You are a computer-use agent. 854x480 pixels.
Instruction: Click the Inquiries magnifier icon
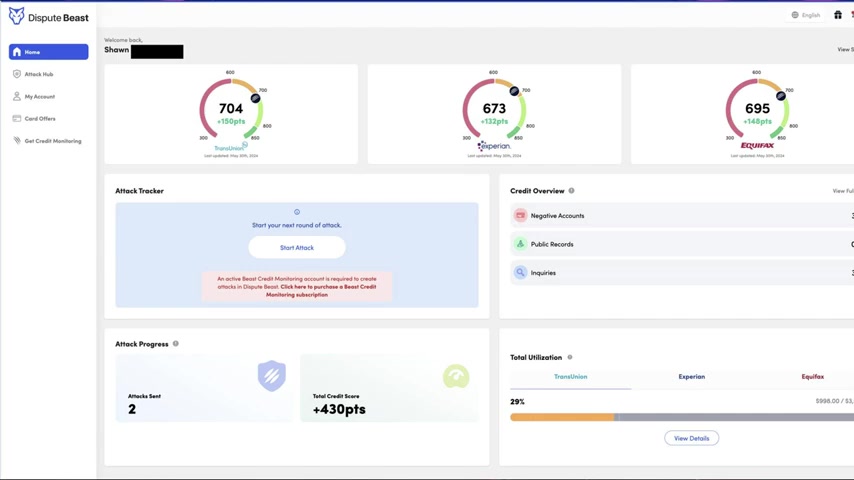click(520, 272)
